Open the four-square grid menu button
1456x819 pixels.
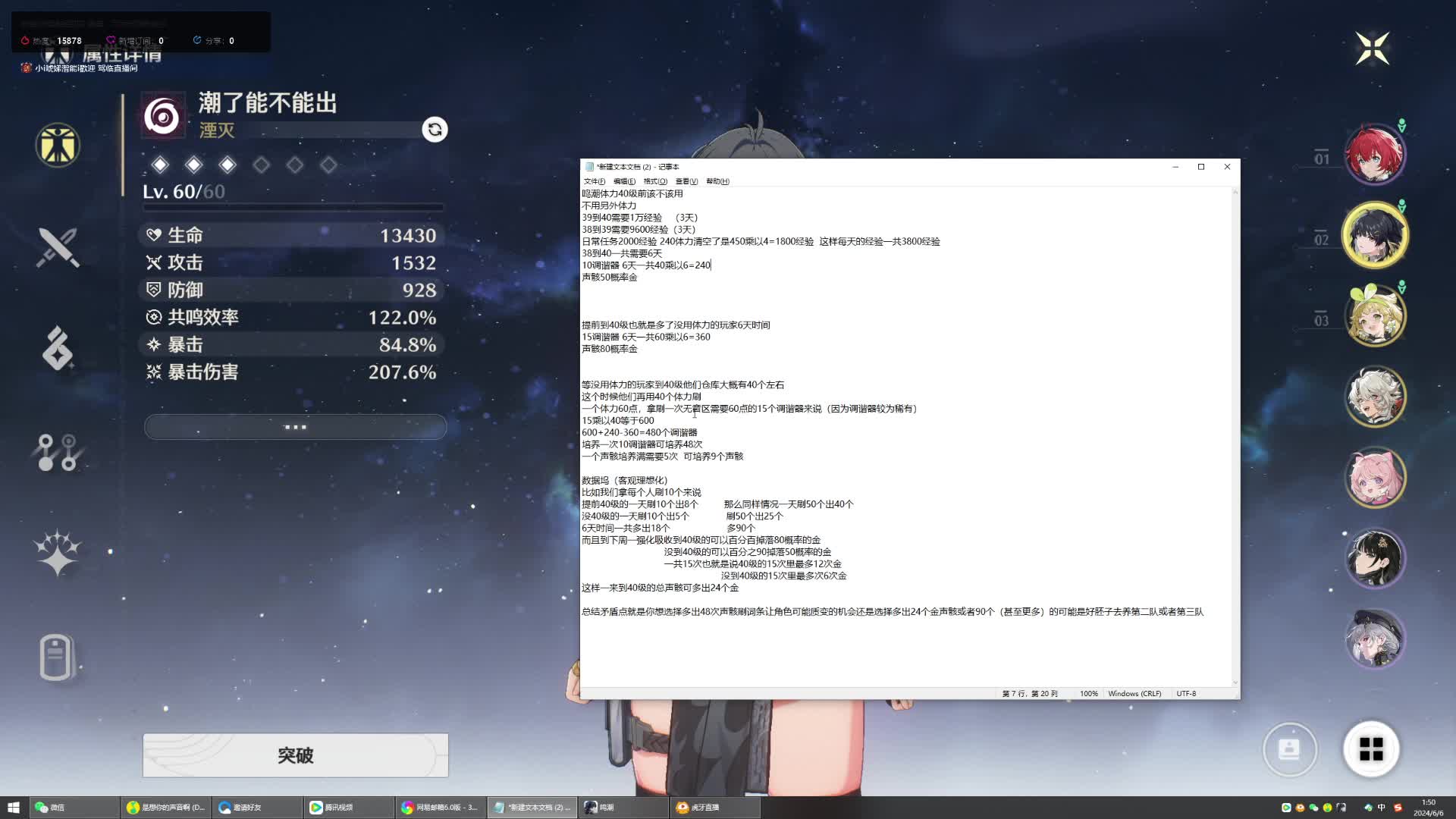point(1371,749)
